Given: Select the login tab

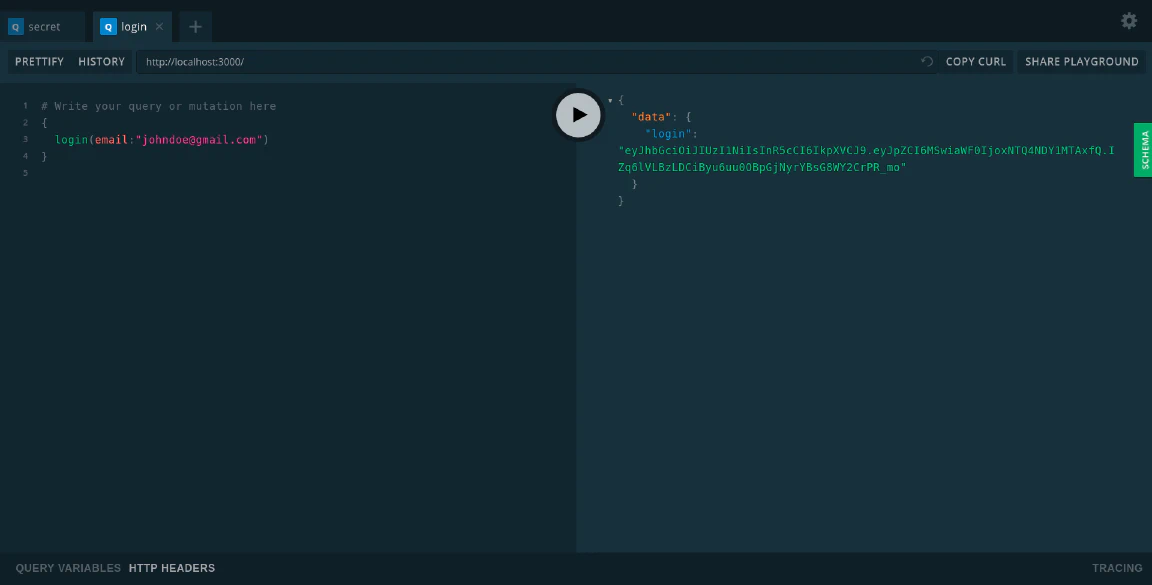Looking at the screenshot, I should pyautogui.click(x=132, y=27).
